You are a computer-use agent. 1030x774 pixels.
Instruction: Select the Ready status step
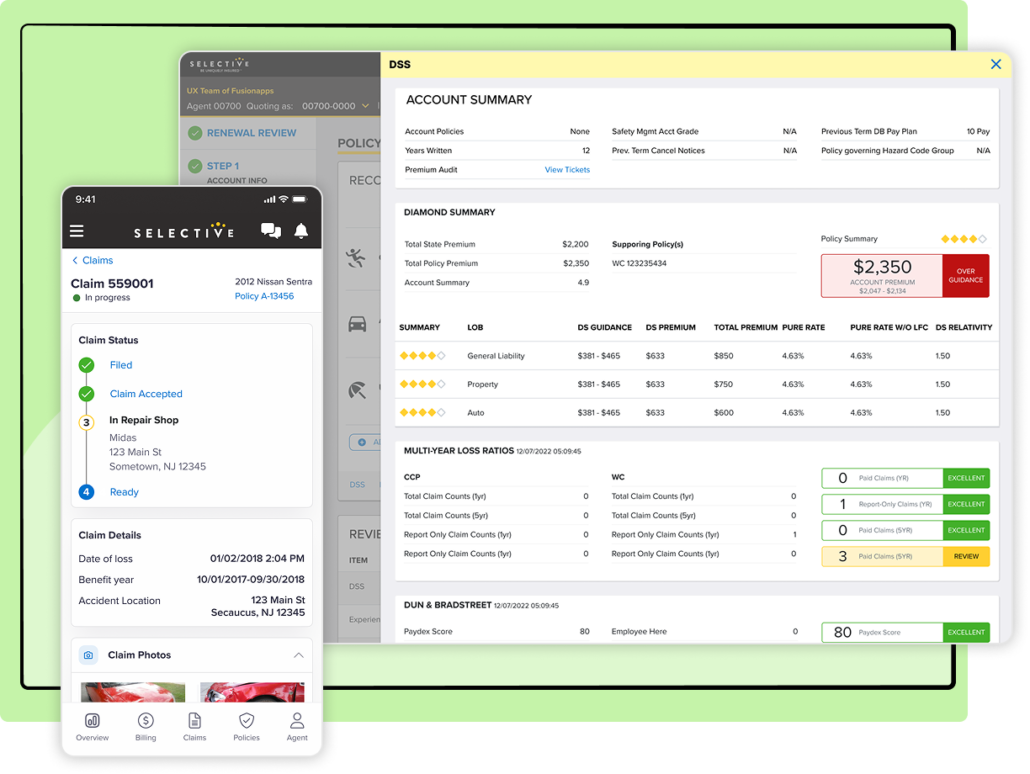tap(124, 492)
